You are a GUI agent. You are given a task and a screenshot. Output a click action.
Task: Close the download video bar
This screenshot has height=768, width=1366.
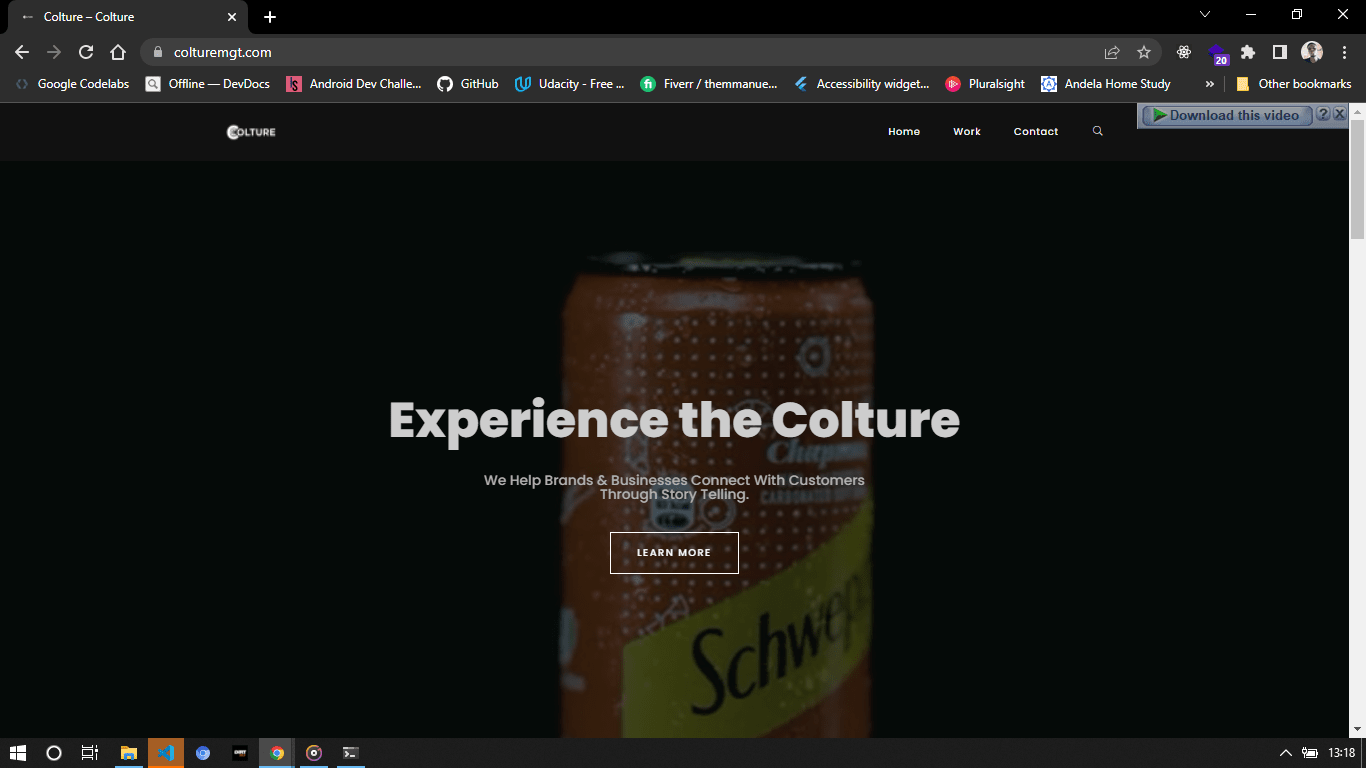1339,114
